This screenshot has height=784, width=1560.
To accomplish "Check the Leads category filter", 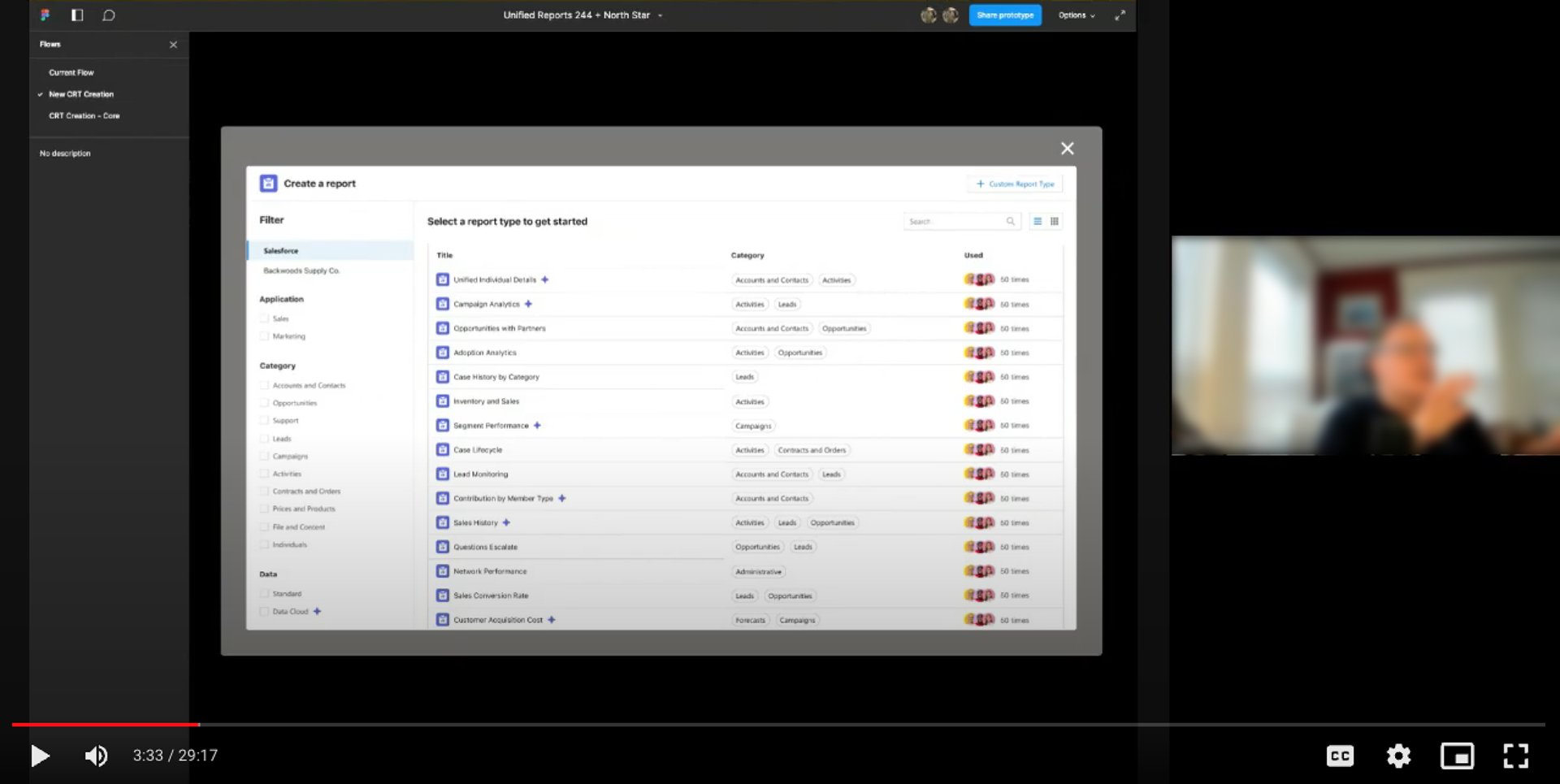I will [x=264, y=439].
